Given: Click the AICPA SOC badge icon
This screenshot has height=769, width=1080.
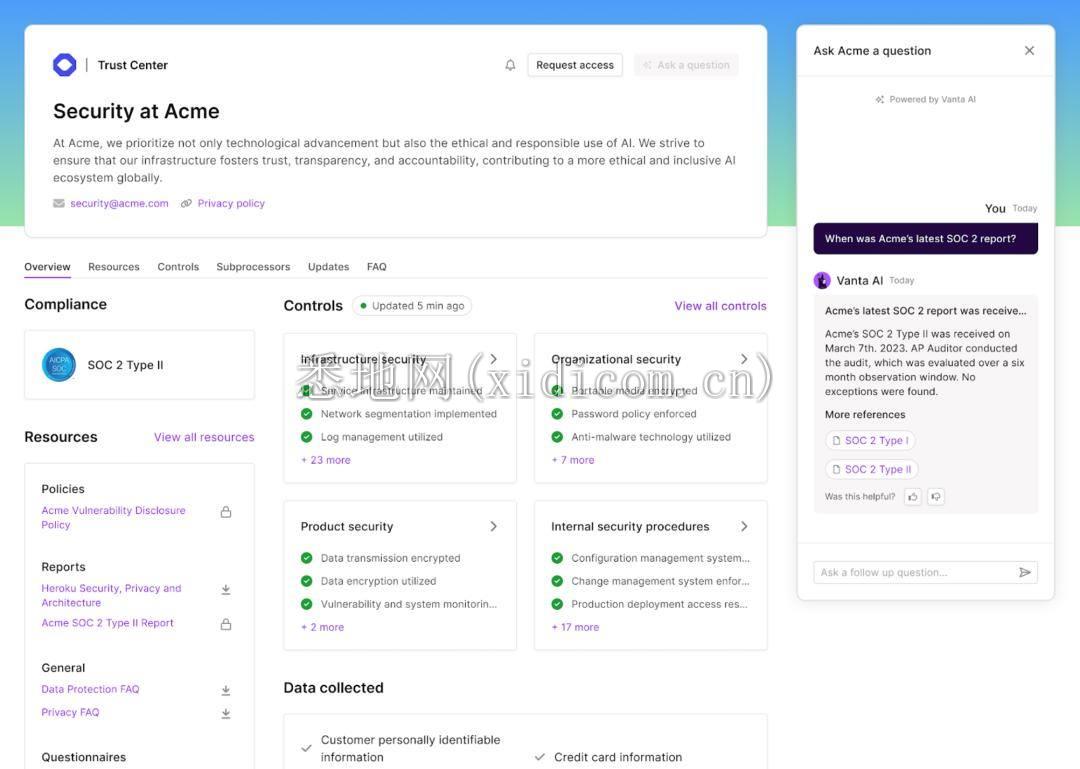Looking at the screenshot, I should click(x=59, y=365).
